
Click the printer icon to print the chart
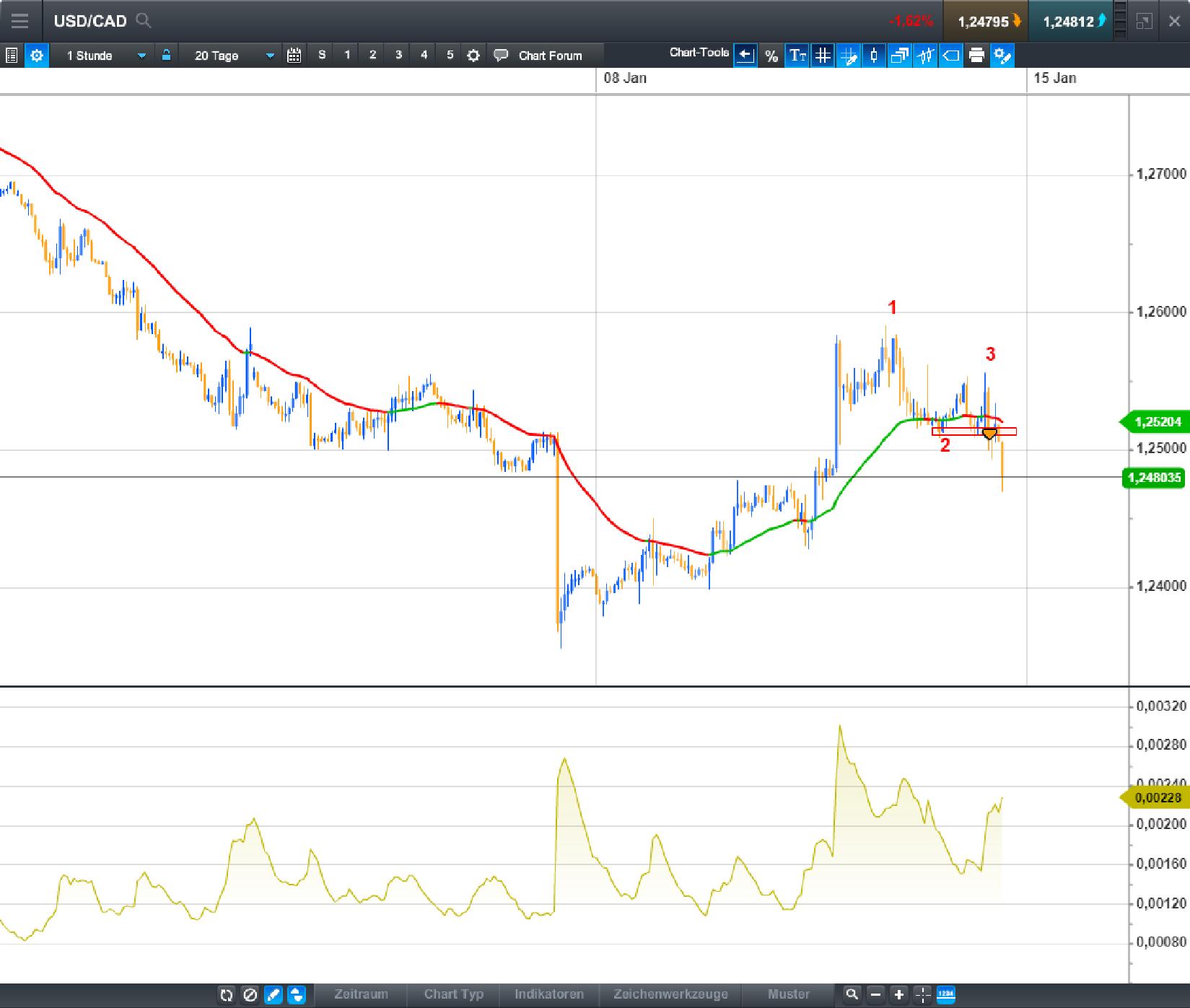[976, 55]
